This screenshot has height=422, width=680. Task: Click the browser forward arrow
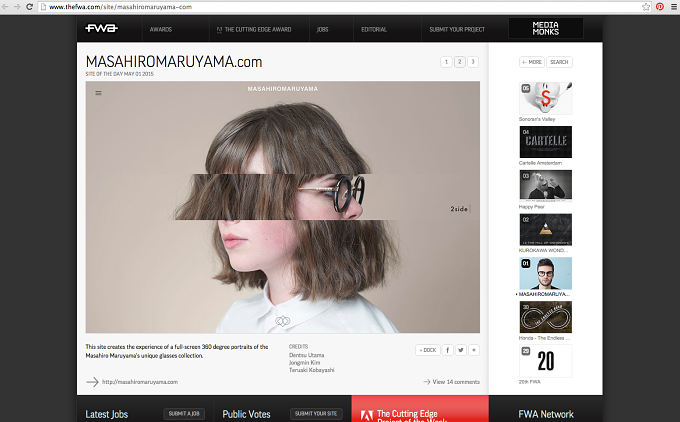coord(17,7)
